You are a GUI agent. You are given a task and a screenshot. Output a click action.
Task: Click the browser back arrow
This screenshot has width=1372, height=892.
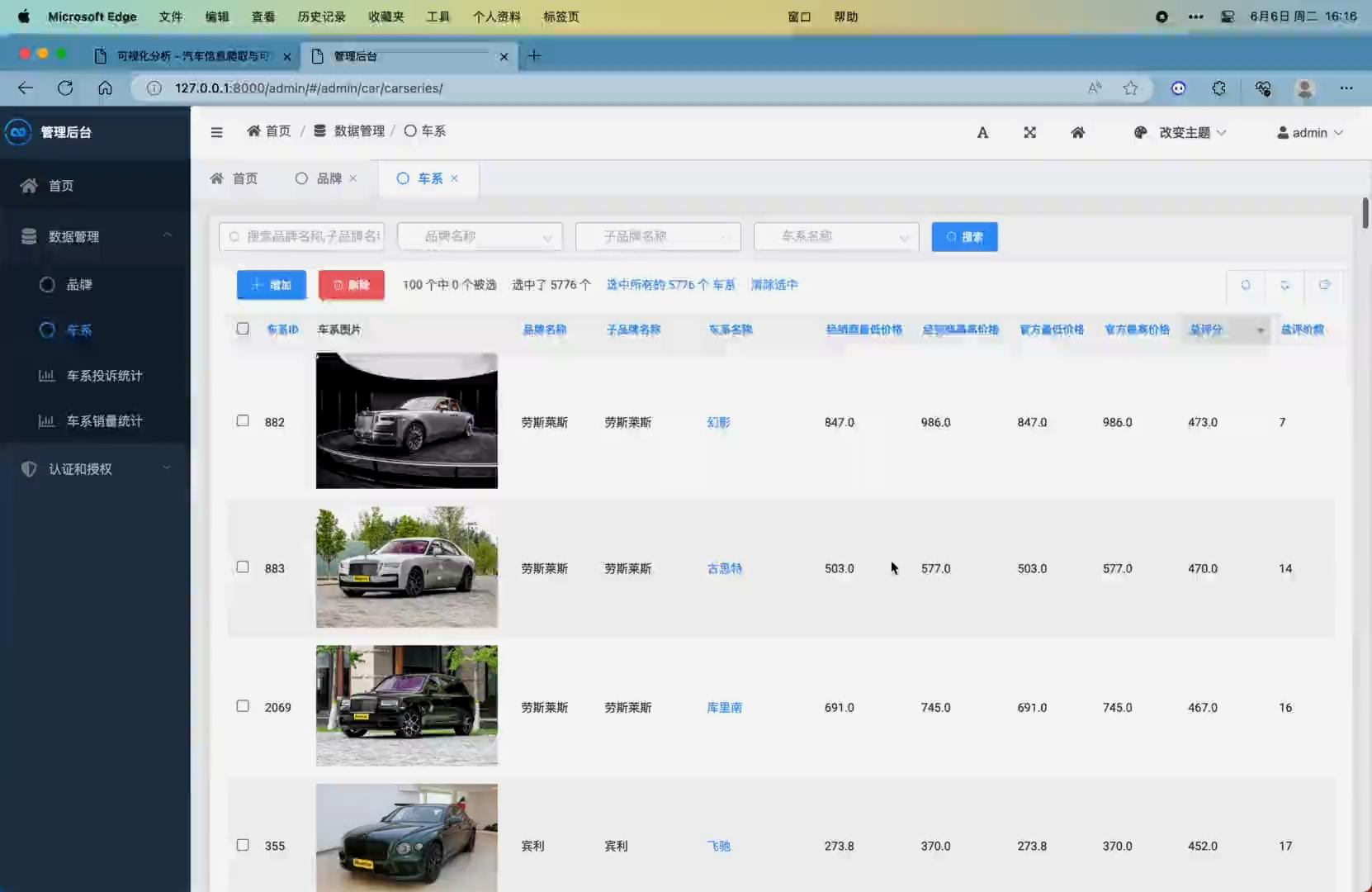click(x=26, y=88)
